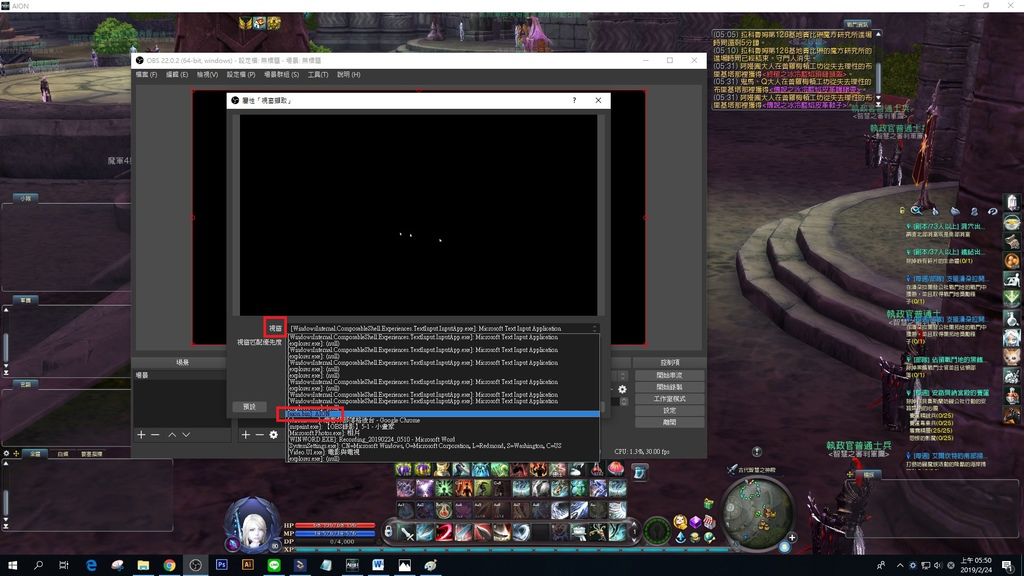The height and width of the screenshot is (576, 1024).
Task: Open the 工具 (T) menu in OBS
Action: tap(317, 74)
